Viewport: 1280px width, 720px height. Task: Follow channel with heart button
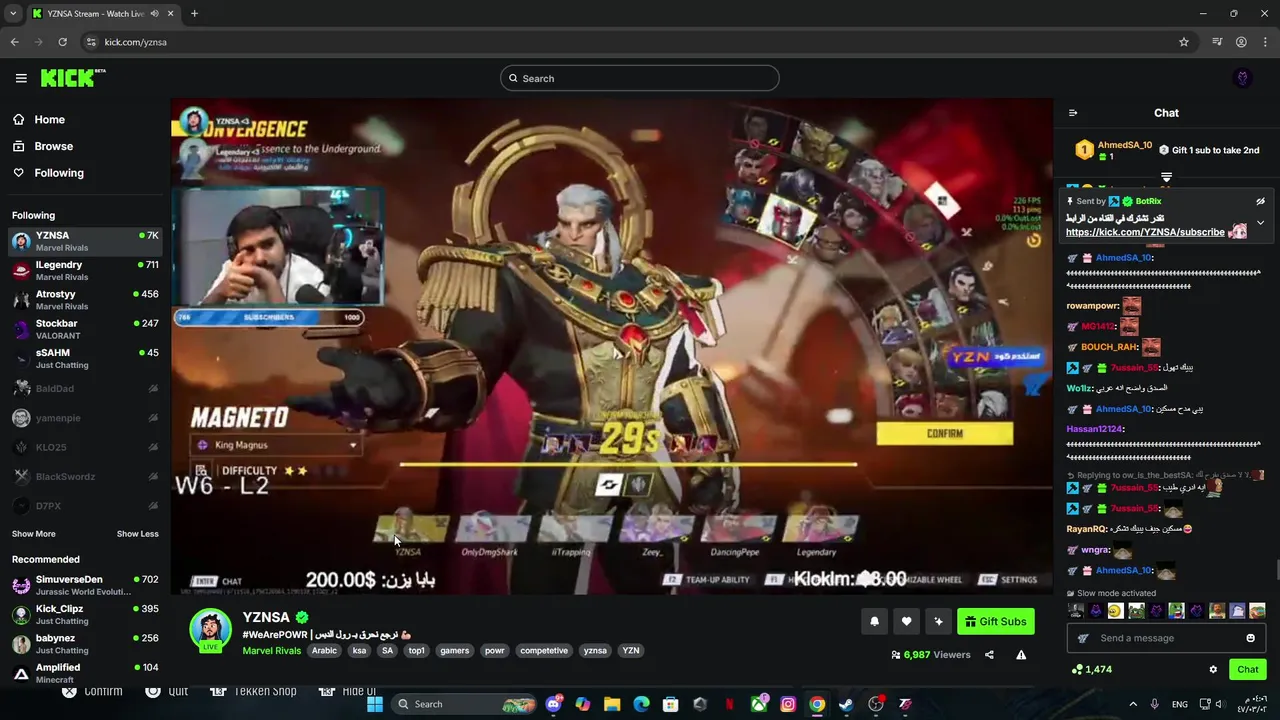[x=906, y=621]
